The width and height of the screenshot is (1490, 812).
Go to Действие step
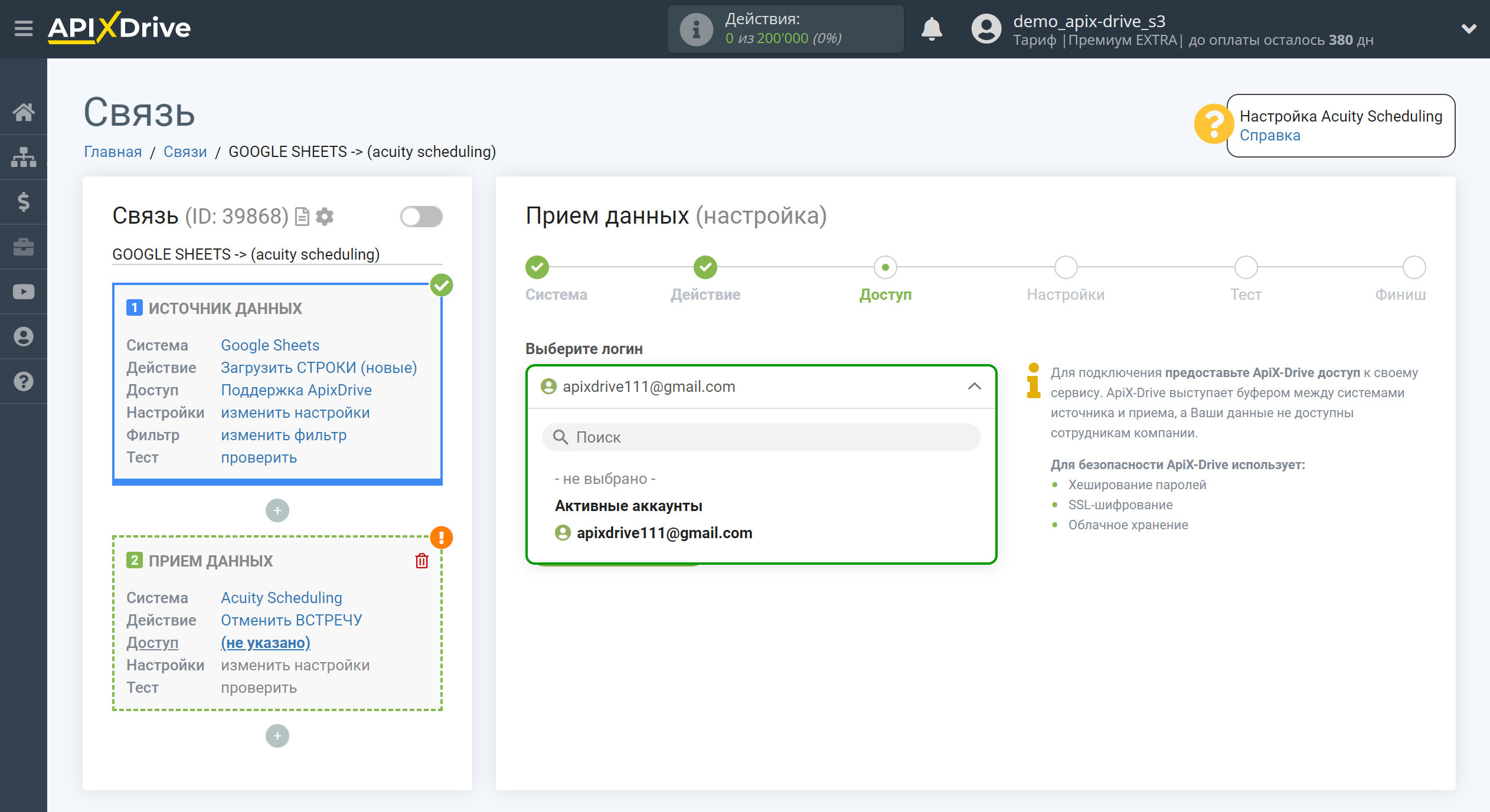pos(705,267)
